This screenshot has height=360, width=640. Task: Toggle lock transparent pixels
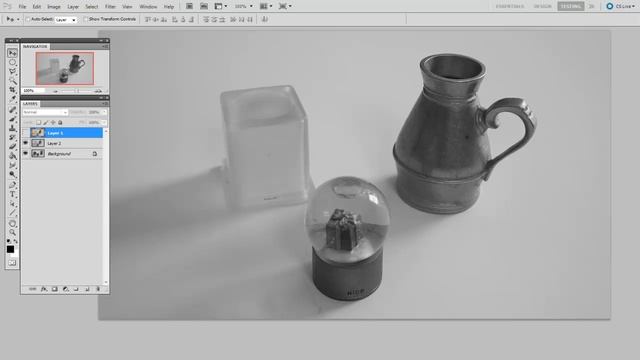pyautogui.click(x=38, y=122)
